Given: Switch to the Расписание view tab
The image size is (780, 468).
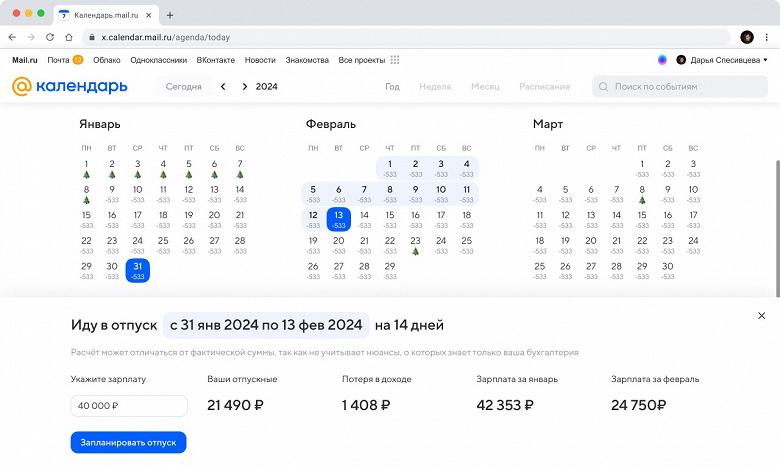Looking at the screenshot, I should point(544,87).
